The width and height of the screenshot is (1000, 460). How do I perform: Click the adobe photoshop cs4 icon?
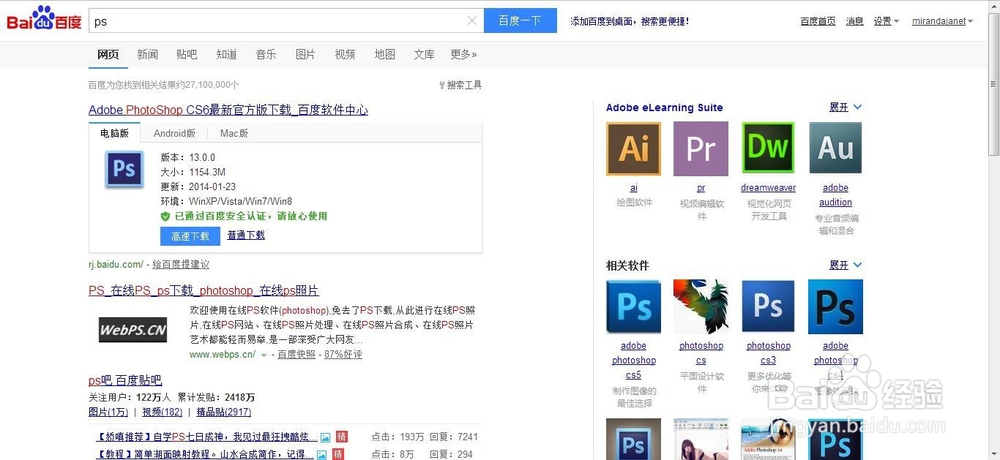(835, 307)
